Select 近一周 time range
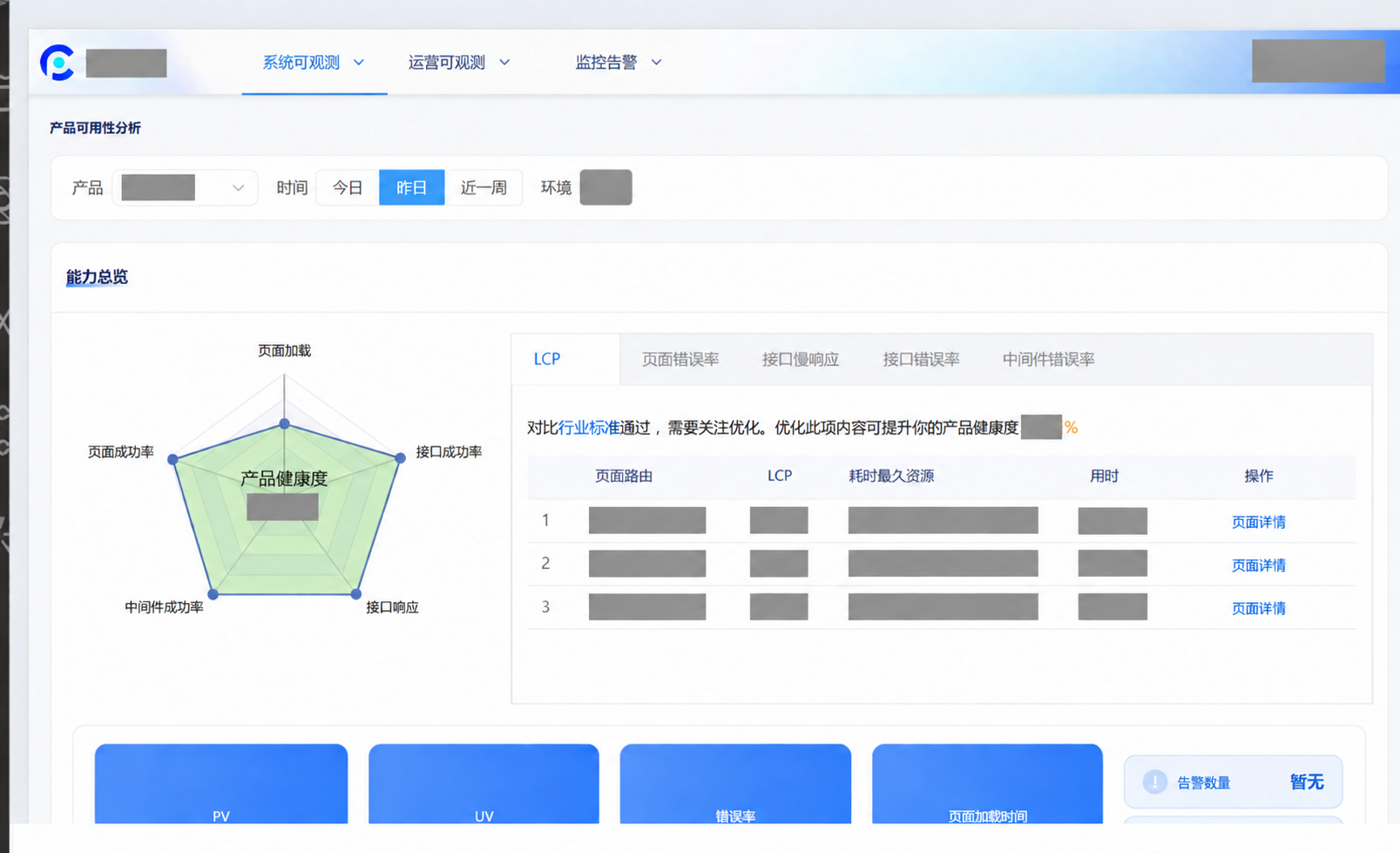Screen dimensions: 1400x853 tap(484, 187)
